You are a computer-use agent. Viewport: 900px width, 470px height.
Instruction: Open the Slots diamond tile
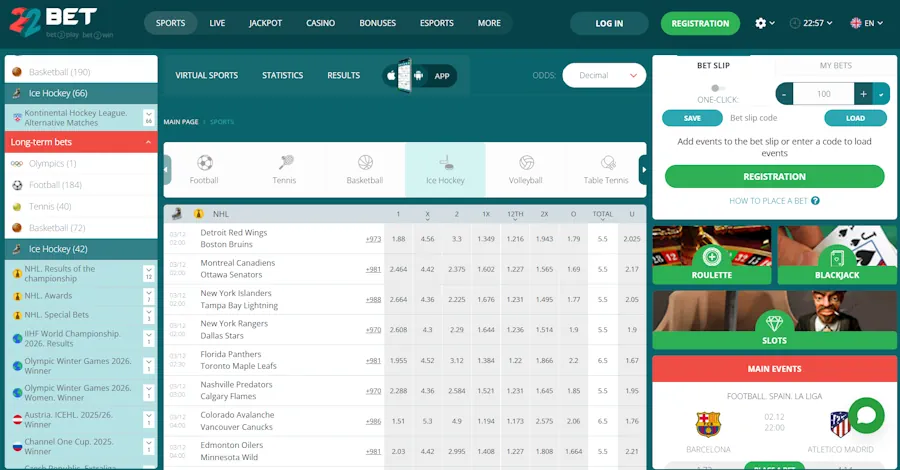774,320
